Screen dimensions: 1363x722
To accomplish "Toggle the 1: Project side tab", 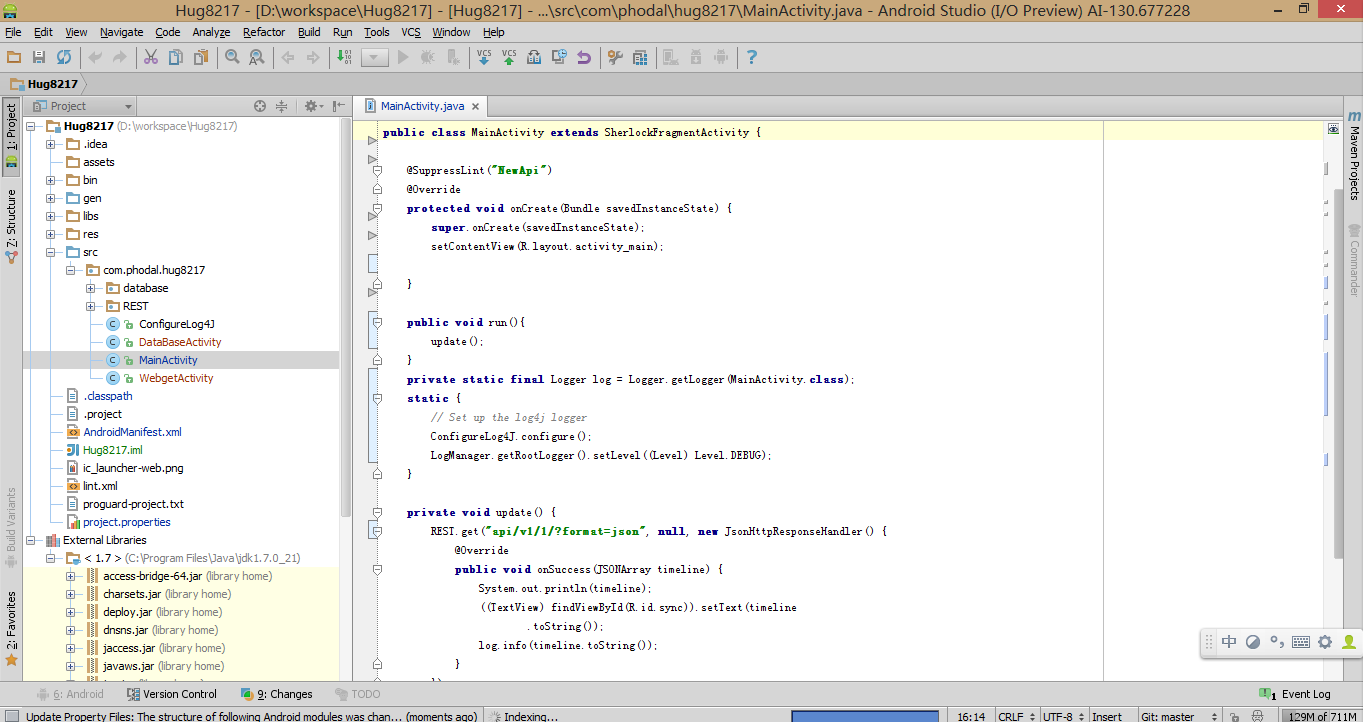I will pos(11,138).
